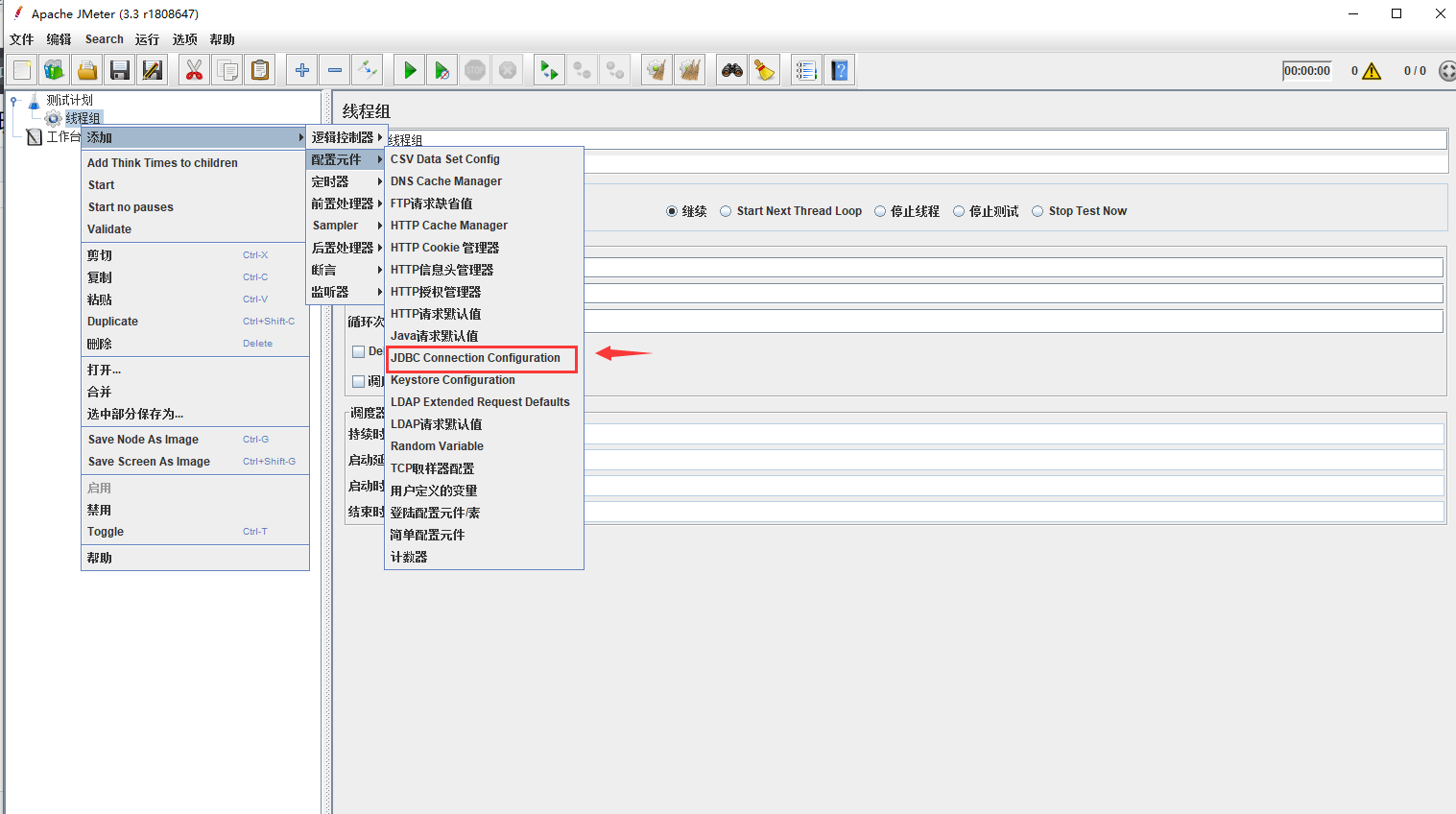1456x814 pixels.
Task: Collapse the 测试计划 tree node
Action: [x=14, y=100]
